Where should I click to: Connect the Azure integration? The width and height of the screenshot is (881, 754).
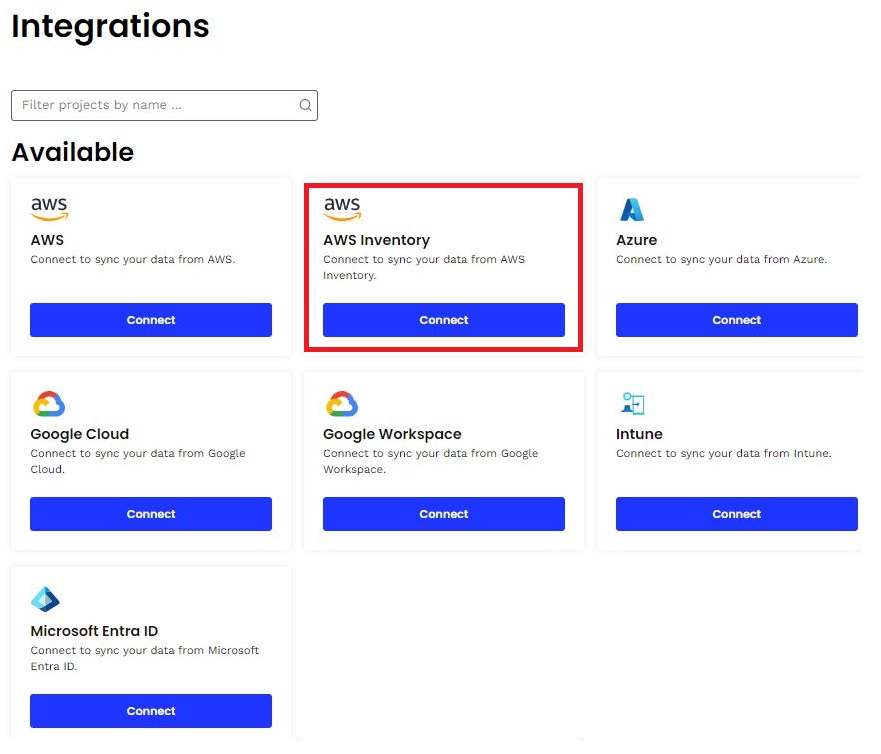tap(736, 320)
